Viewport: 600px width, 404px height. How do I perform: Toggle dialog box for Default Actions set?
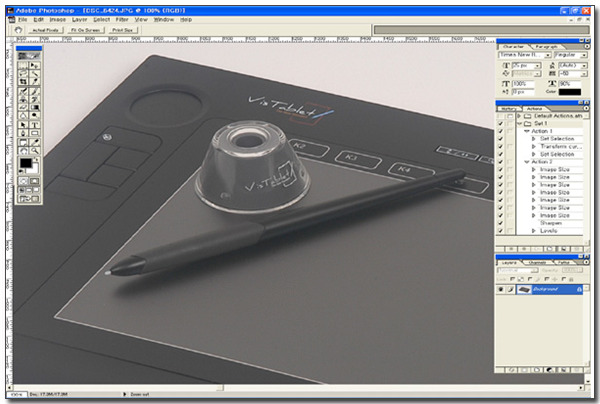click(x=510, y=116)
